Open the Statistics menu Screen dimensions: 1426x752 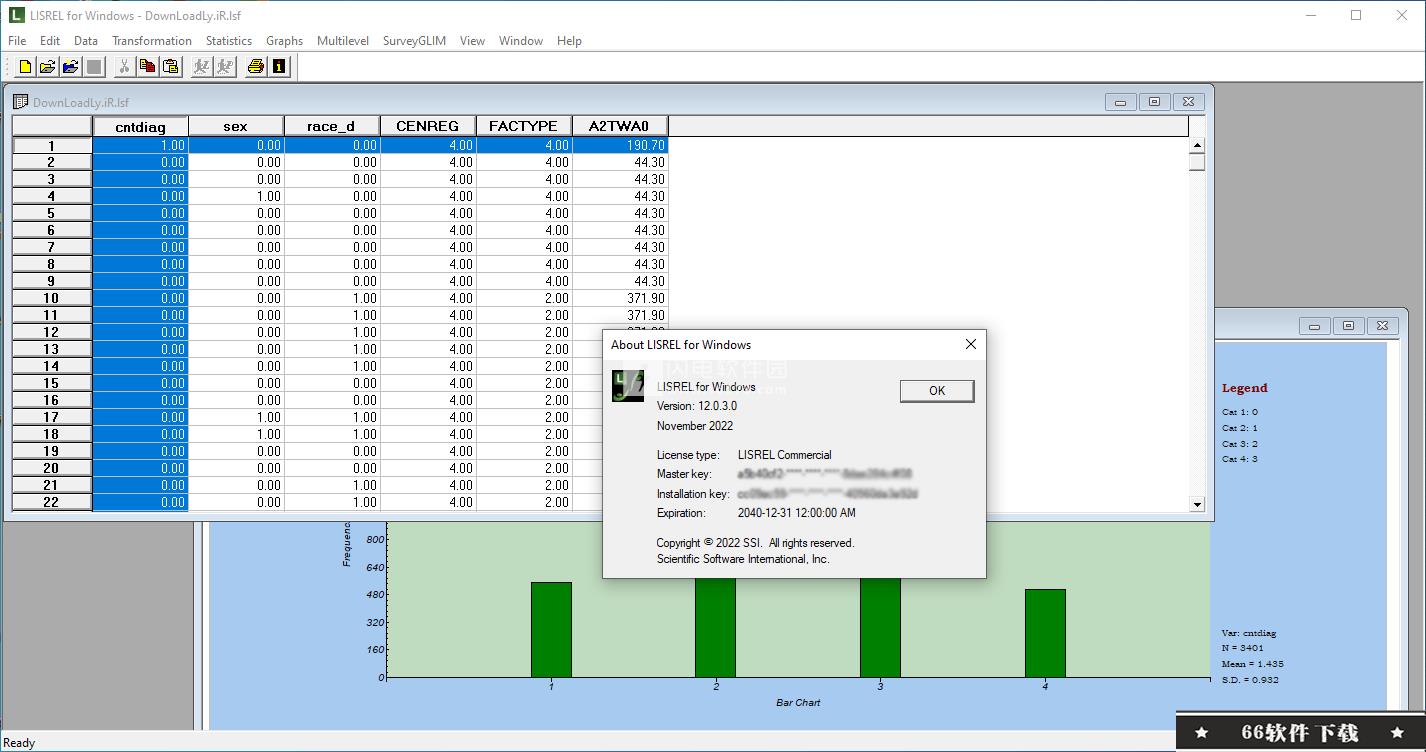(229, 41)
